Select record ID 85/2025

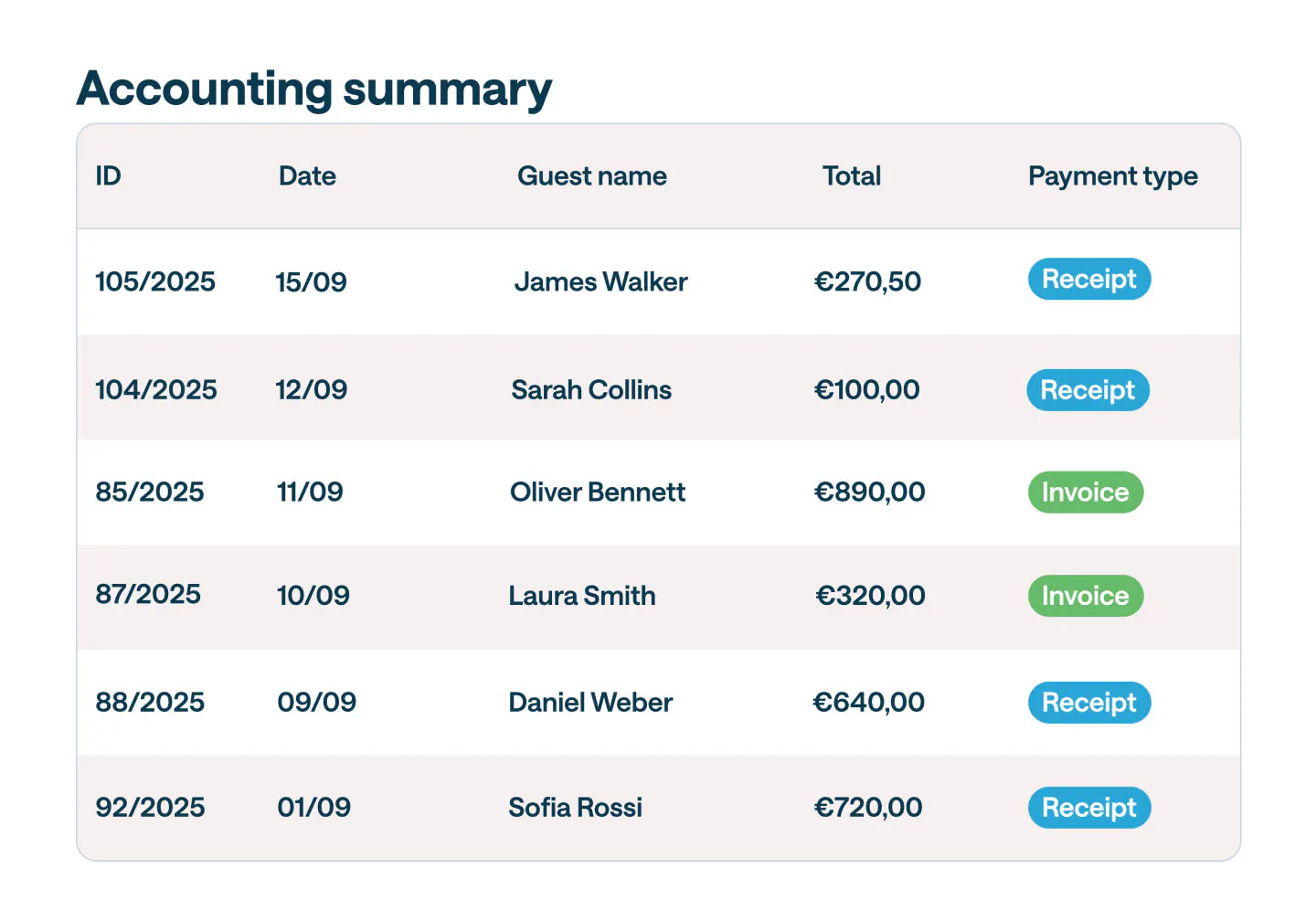coord(150,493)
